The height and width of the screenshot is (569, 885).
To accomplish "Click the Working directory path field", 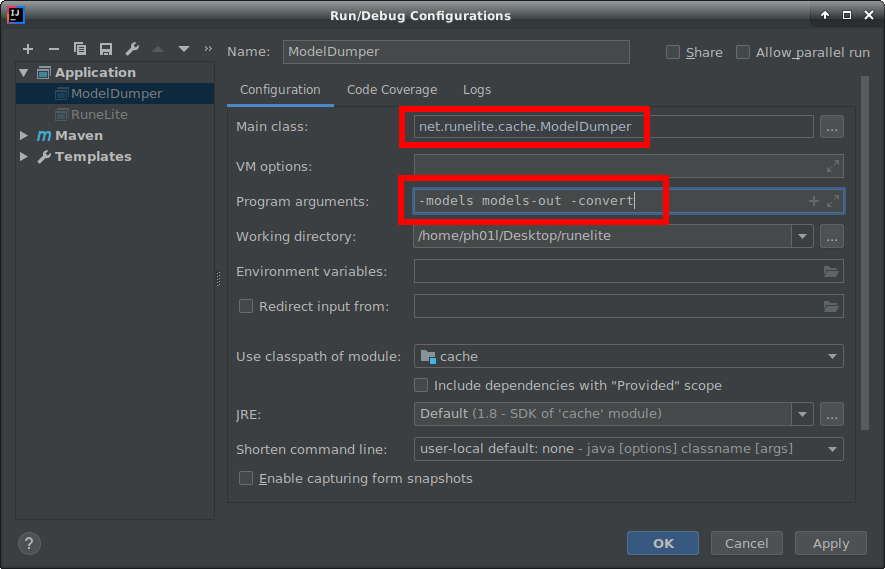I will (602, 236).
